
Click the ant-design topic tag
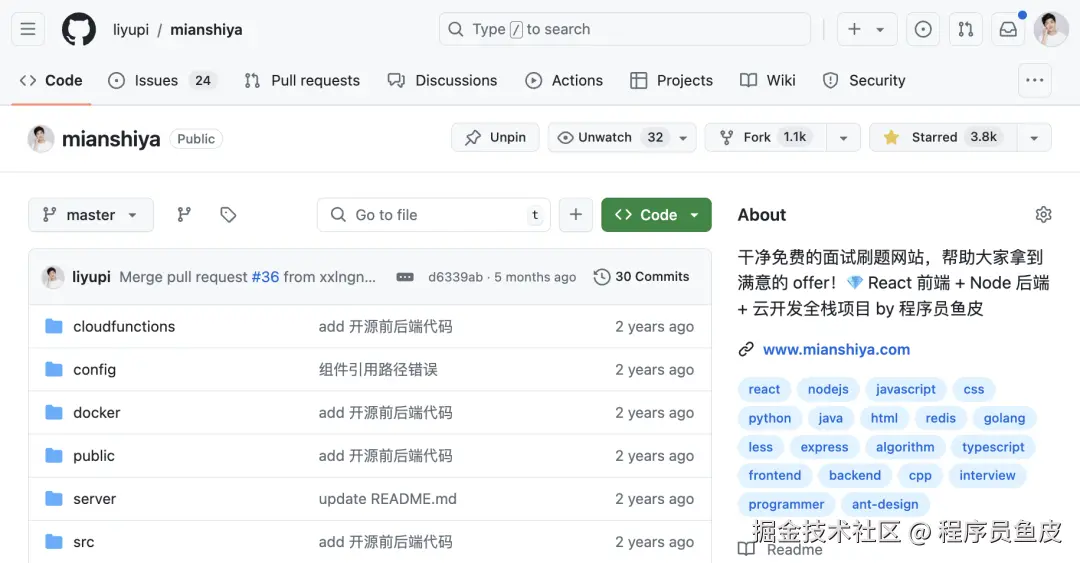[x=885, y=504]
